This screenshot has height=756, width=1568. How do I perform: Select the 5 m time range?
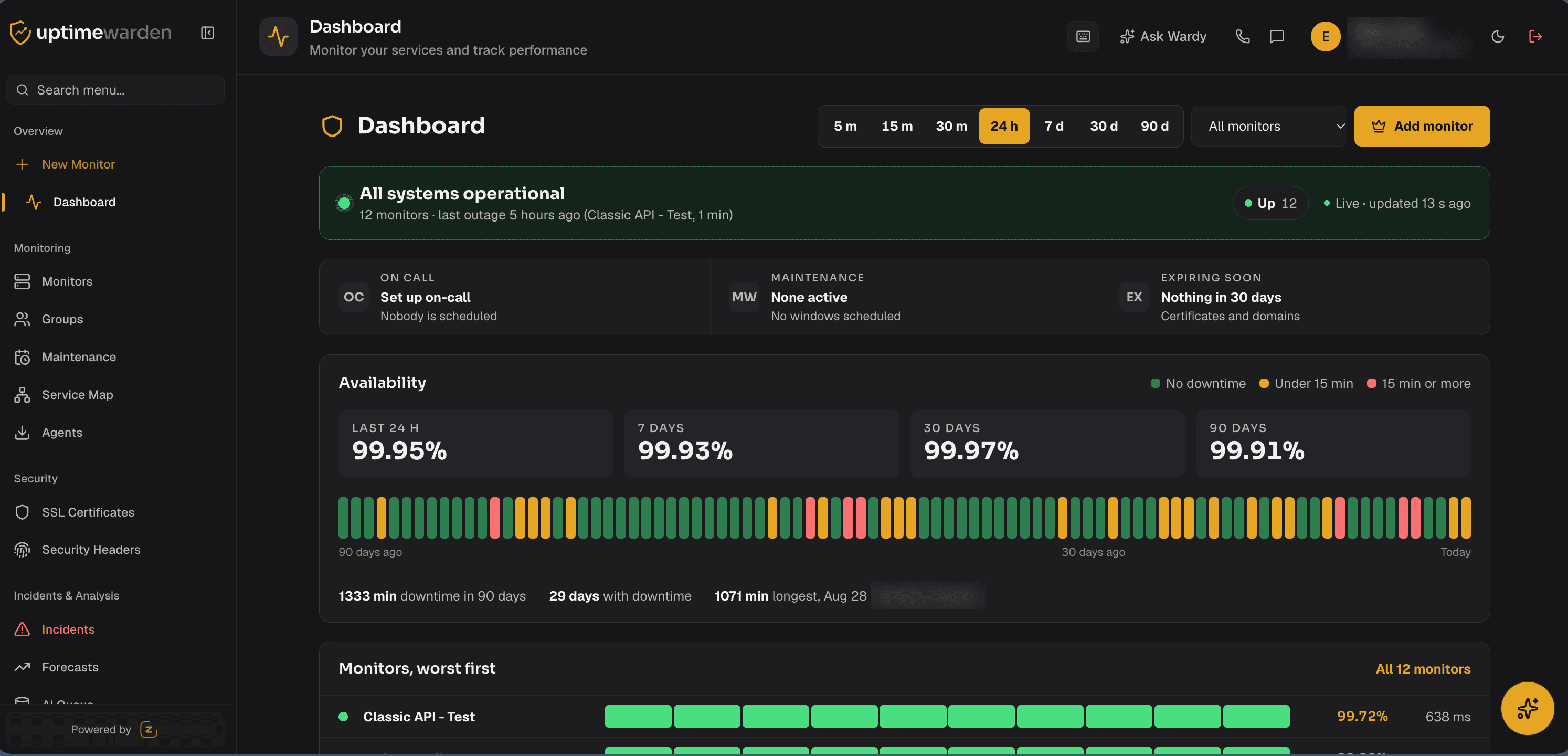pos(845,126)
